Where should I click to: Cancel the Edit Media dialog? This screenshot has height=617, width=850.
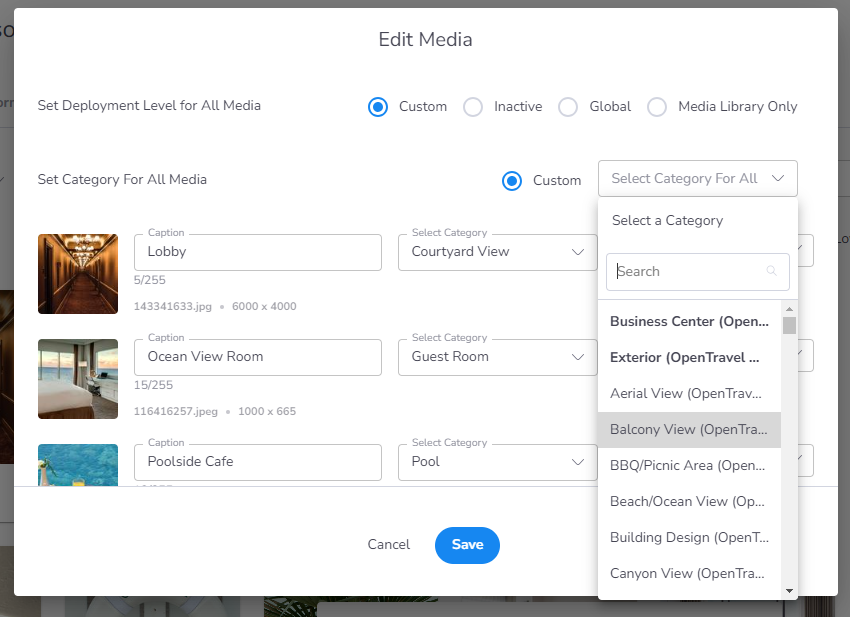[389, 544]
